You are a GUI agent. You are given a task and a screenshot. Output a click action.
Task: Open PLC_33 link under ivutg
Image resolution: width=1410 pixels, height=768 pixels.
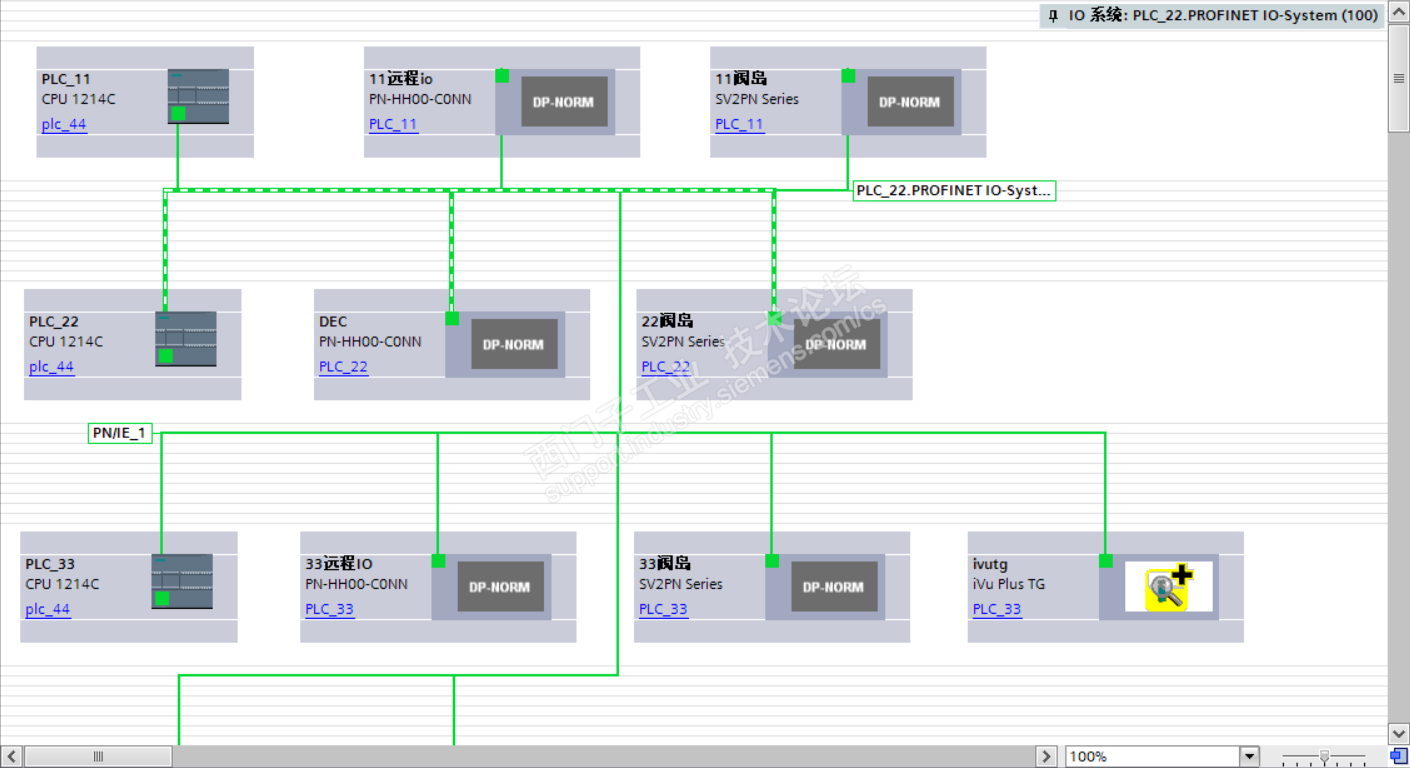pos(997,609)
